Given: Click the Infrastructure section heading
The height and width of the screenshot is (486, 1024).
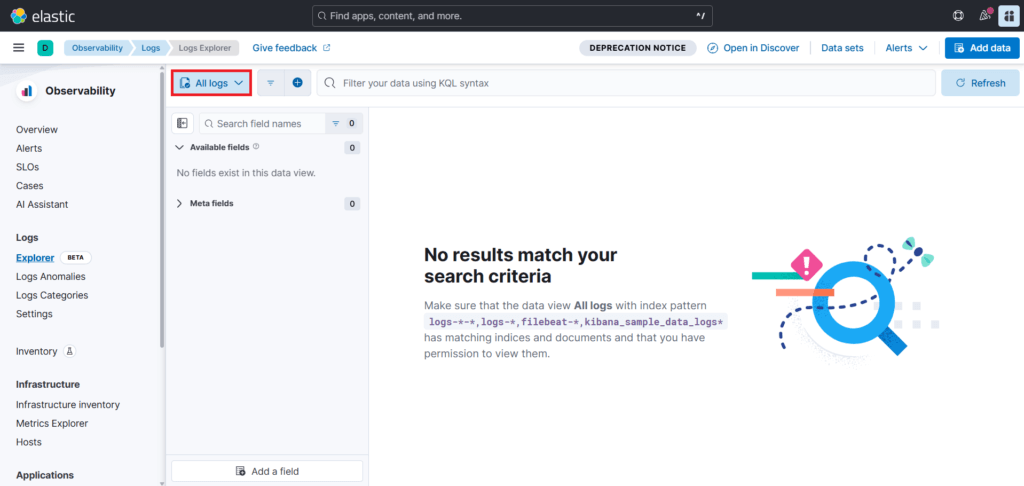Looking at the screenshot, I should pos(48,384).
